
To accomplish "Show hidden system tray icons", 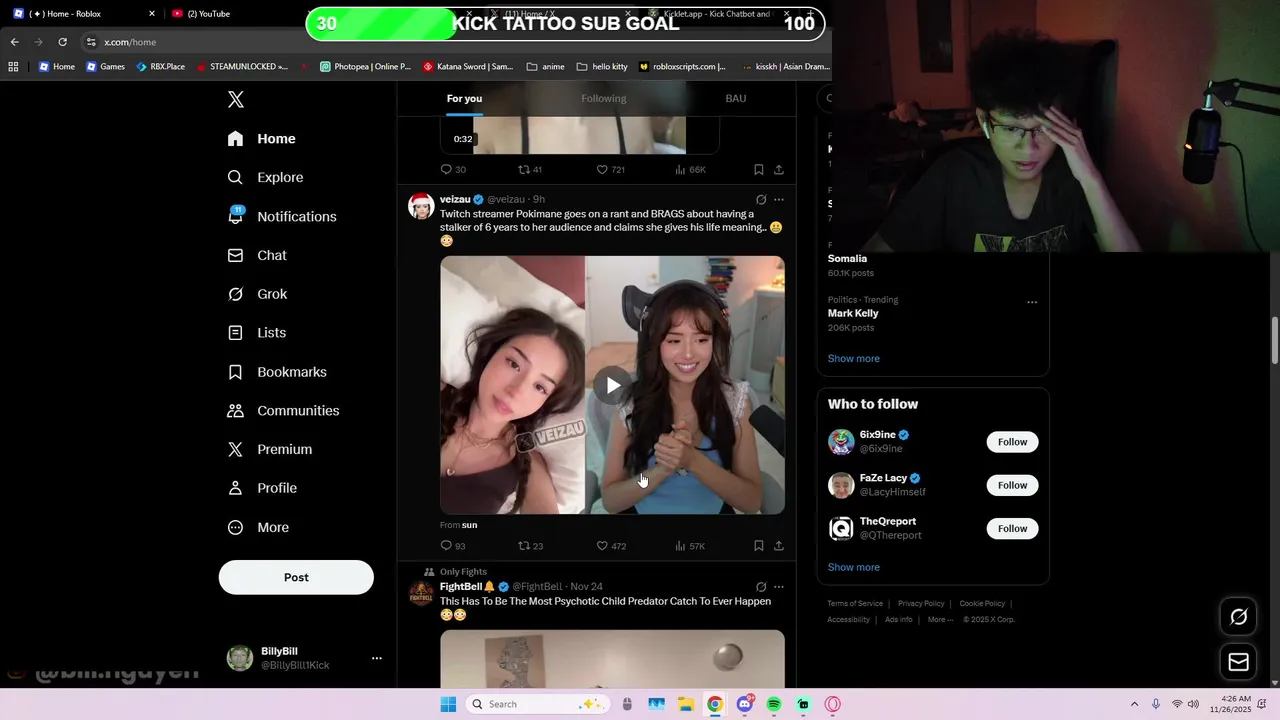I will point(1134,704).
